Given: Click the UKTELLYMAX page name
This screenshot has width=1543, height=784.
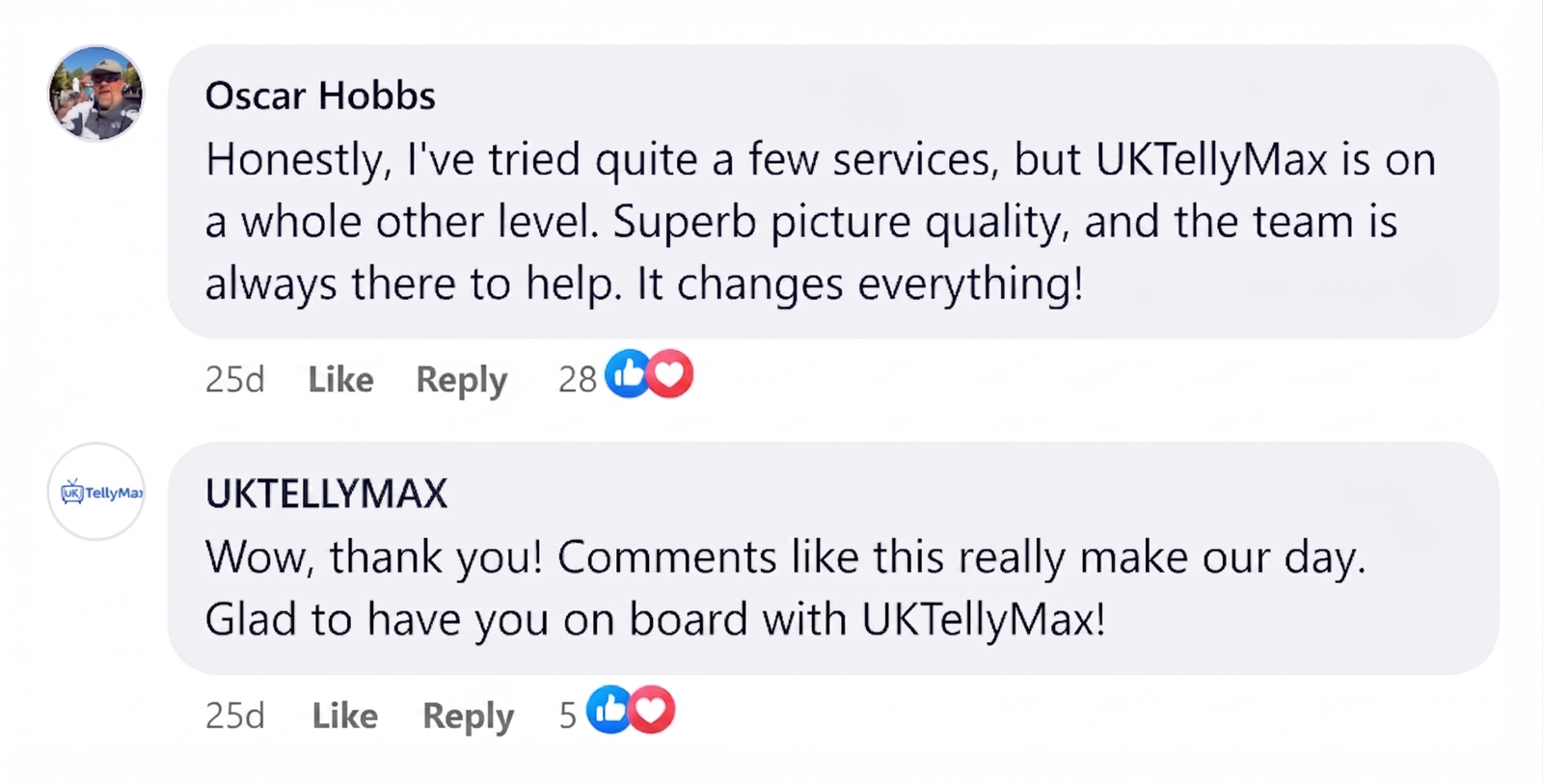Looking at the screenshot, I should pyautogui.click(x=326, y=494).
